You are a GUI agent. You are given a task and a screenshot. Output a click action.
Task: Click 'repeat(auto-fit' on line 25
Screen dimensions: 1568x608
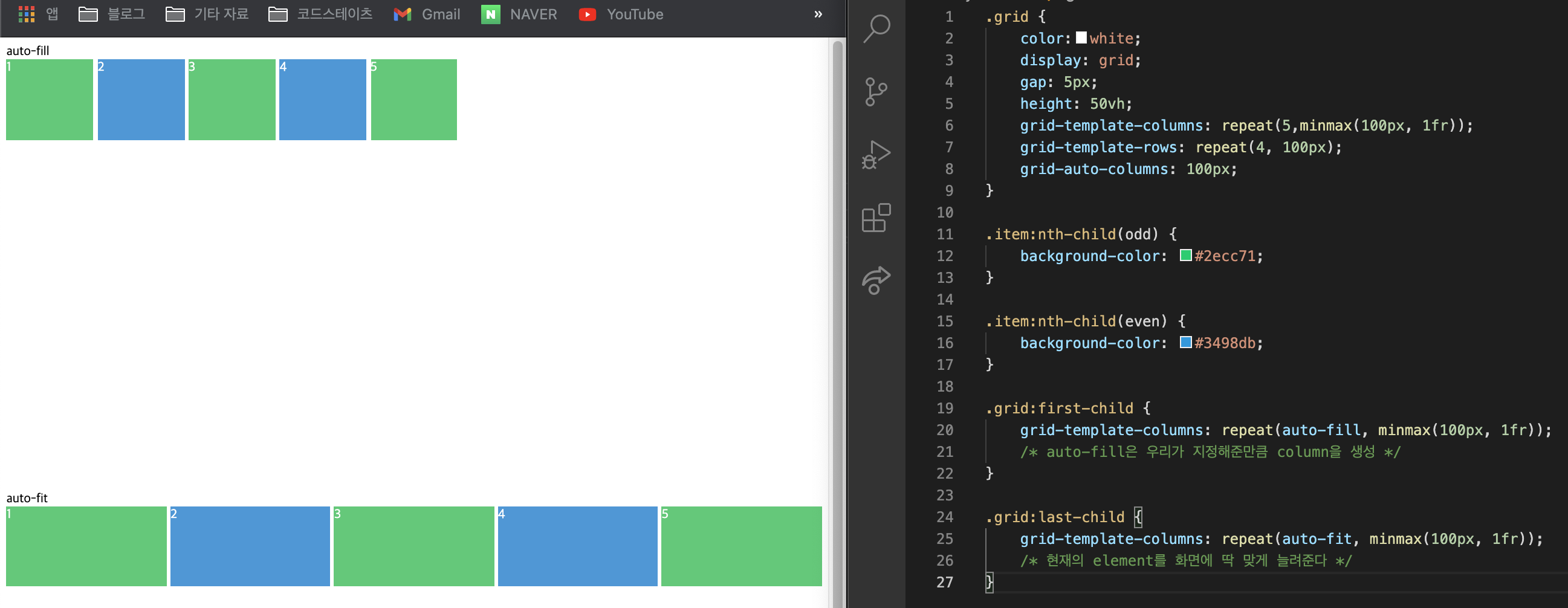(x=1287, y=538)
